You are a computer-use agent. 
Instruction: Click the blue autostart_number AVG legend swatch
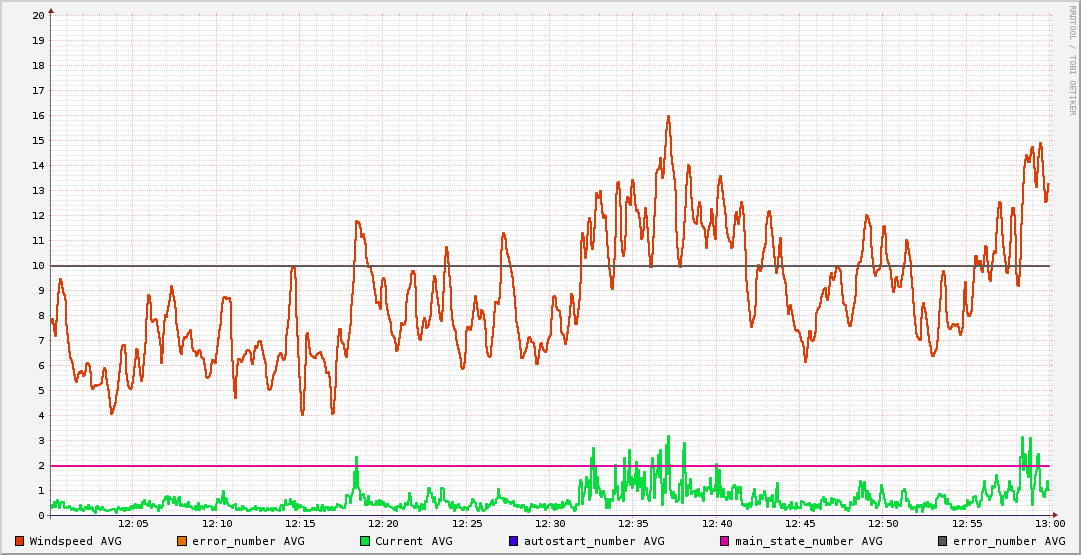(513, 541)
